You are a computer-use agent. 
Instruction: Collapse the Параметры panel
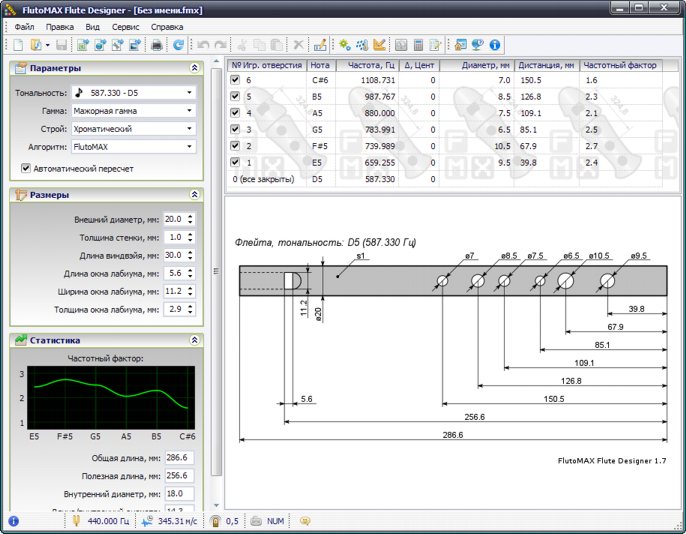195,68
